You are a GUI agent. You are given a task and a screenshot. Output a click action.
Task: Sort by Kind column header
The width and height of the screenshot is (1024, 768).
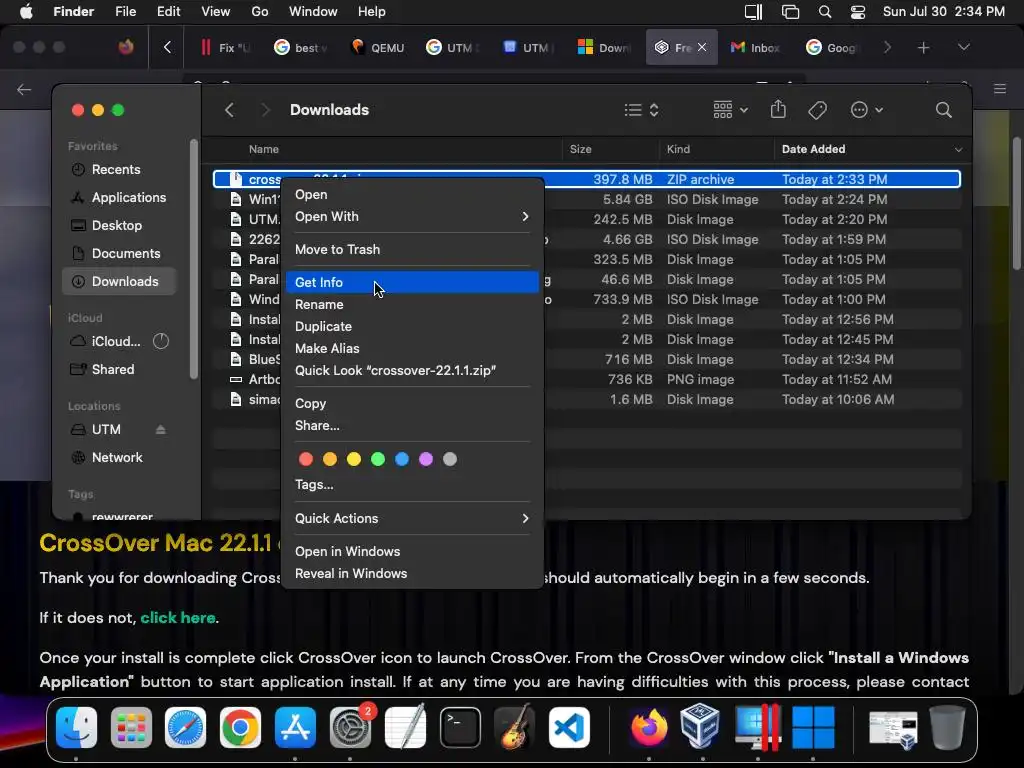click(x=716, y=149)
